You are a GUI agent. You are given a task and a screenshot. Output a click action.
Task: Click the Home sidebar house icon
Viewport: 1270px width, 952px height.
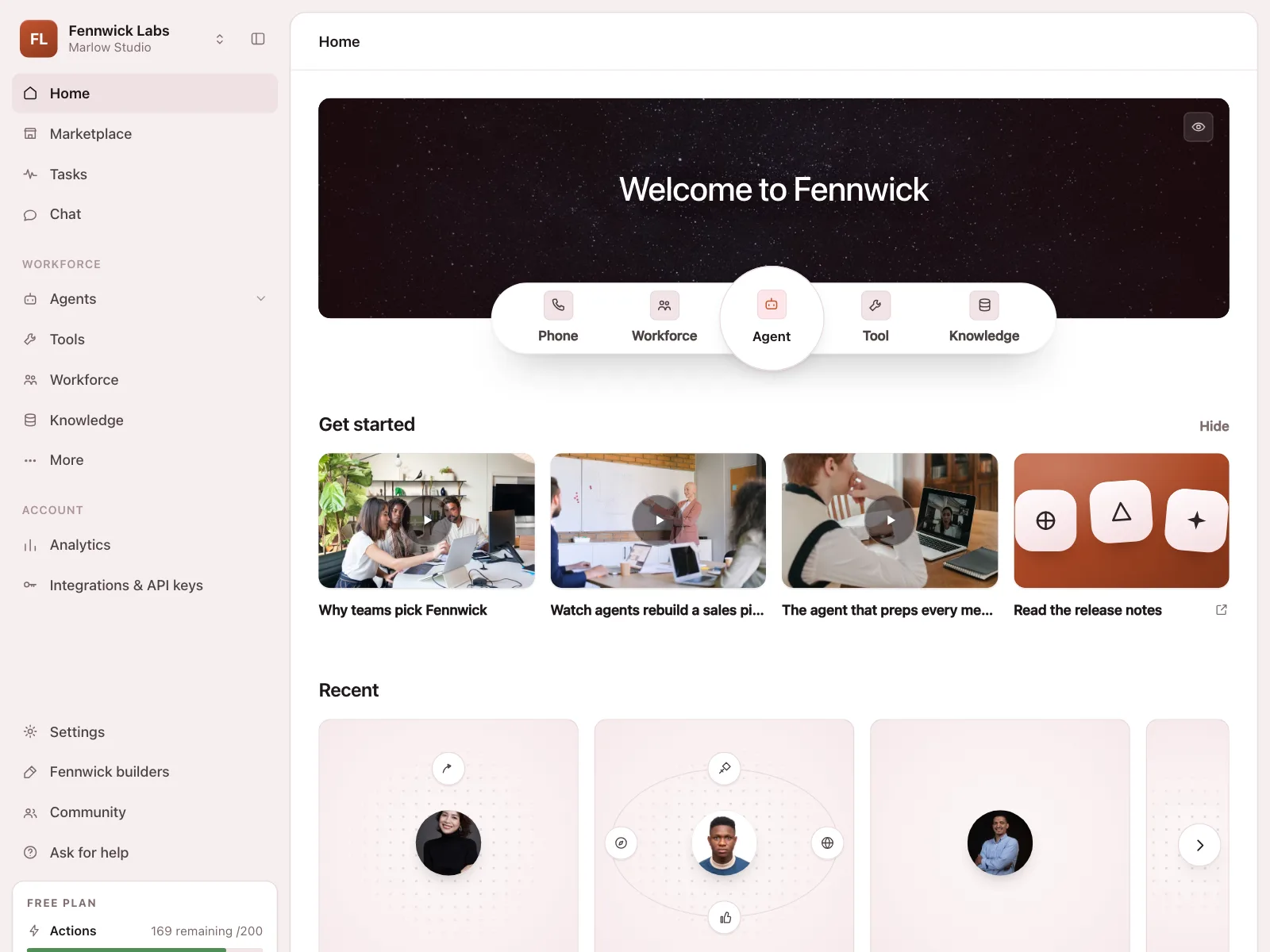click(x=30, y=94)
